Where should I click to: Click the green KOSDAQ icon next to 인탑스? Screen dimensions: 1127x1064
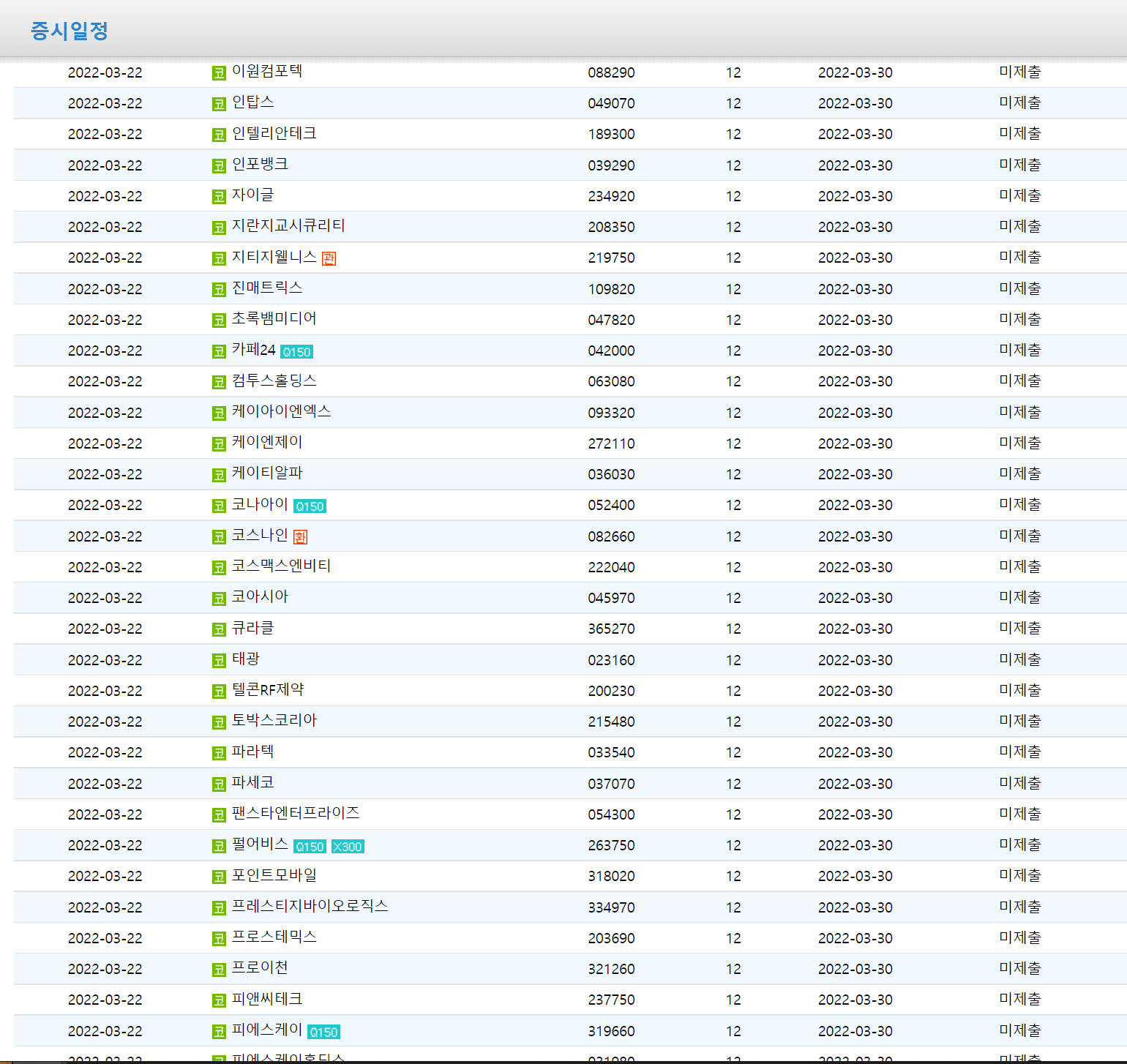(x=219, y=104)
